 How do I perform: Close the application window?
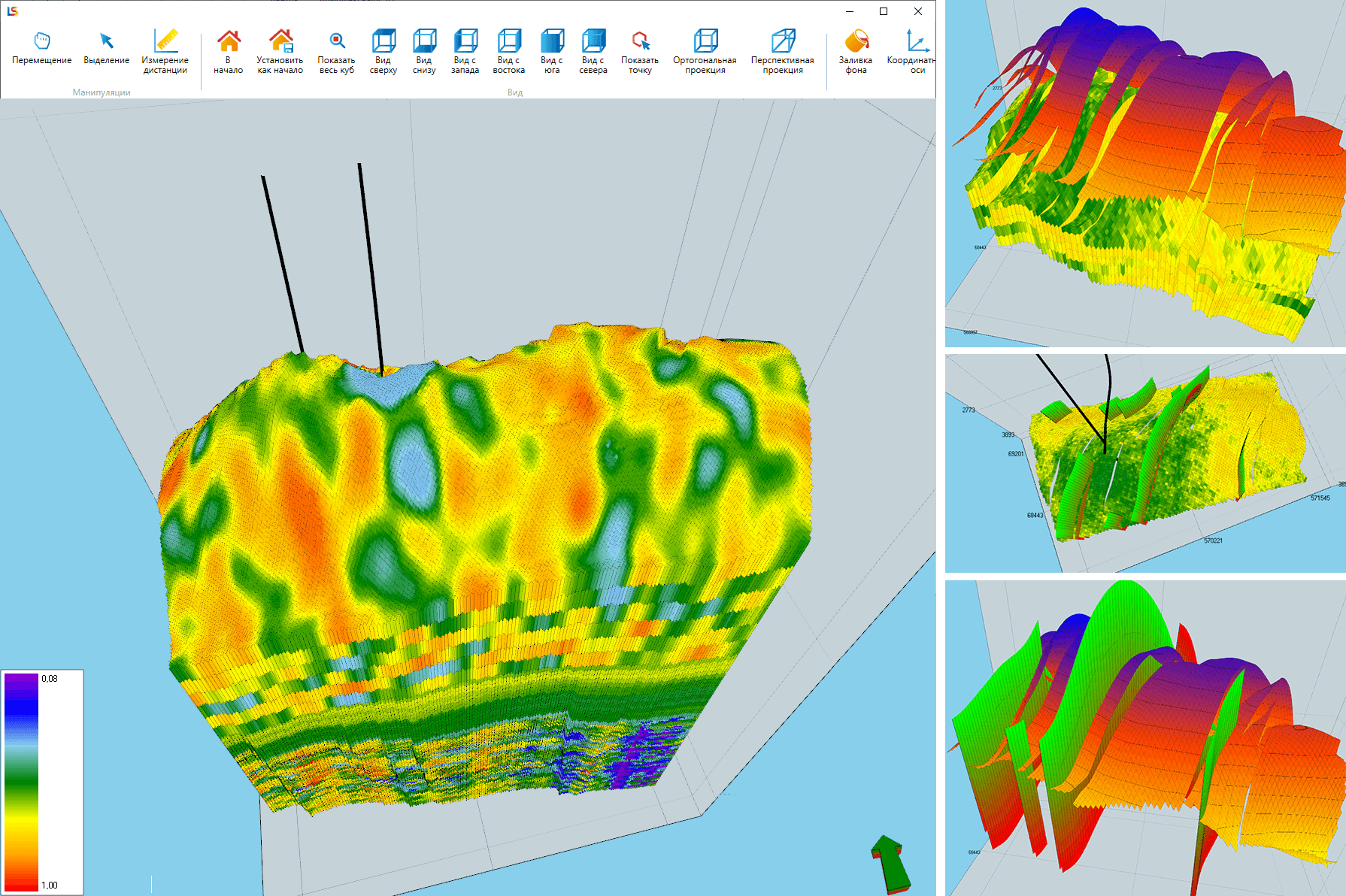coord(918,11)
